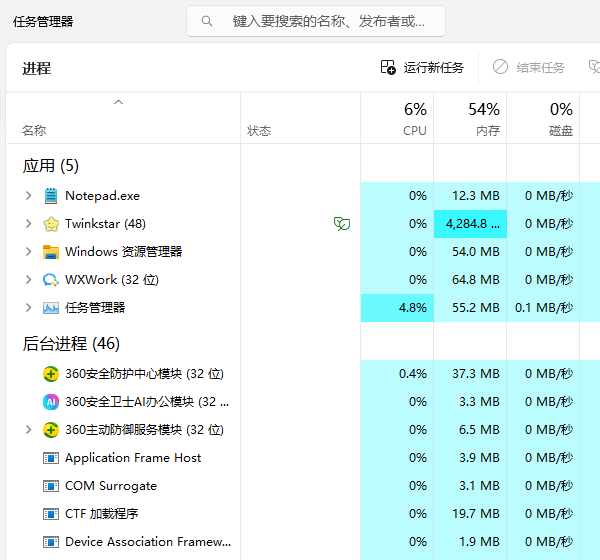
Task: Expand the Notepad.exe process group
Action: coord(28,196)
